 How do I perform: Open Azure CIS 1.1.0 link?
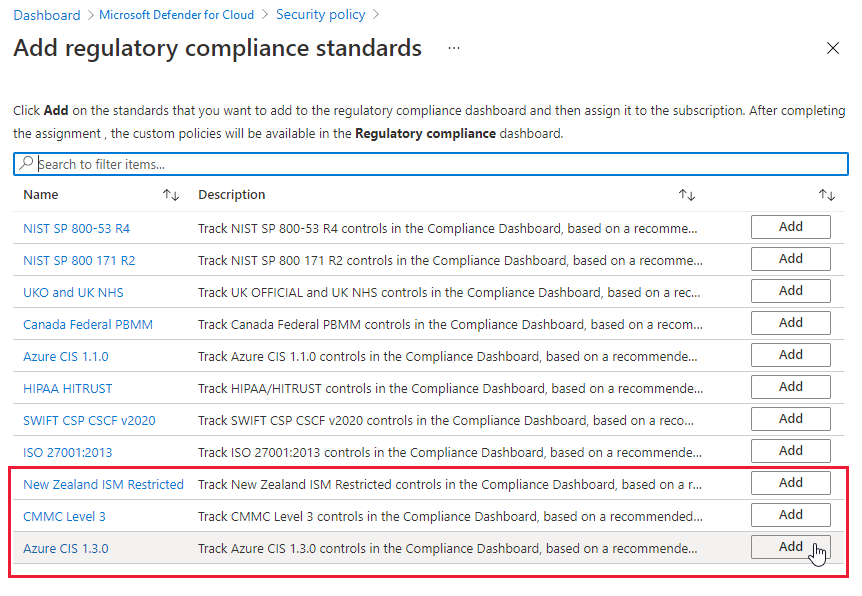(x=66, y=357)
